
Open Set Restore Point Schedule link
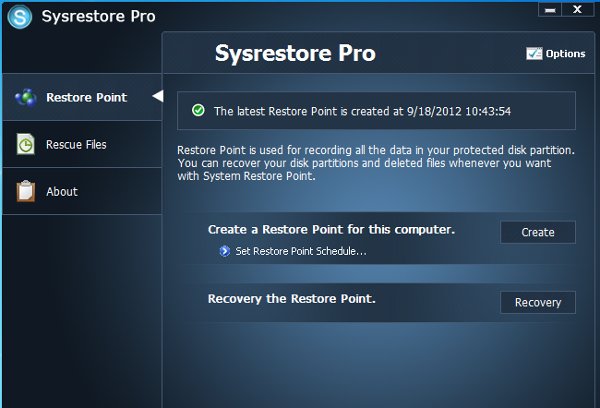tap(301, 251)
